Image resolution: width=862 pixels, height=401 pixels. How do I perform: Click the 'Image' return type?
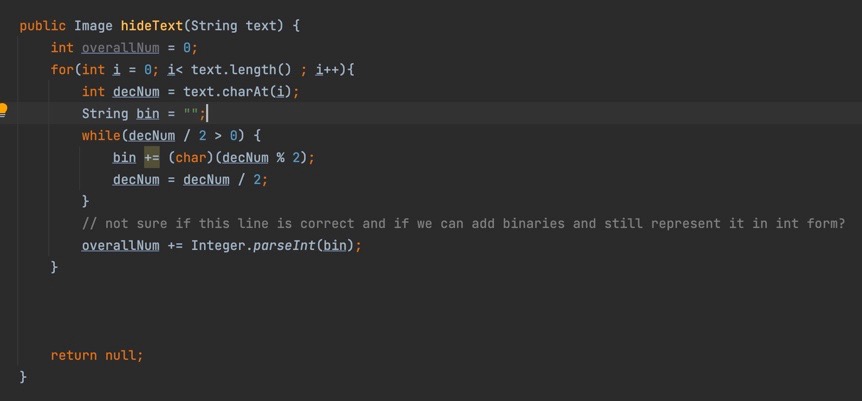point(93,25)
